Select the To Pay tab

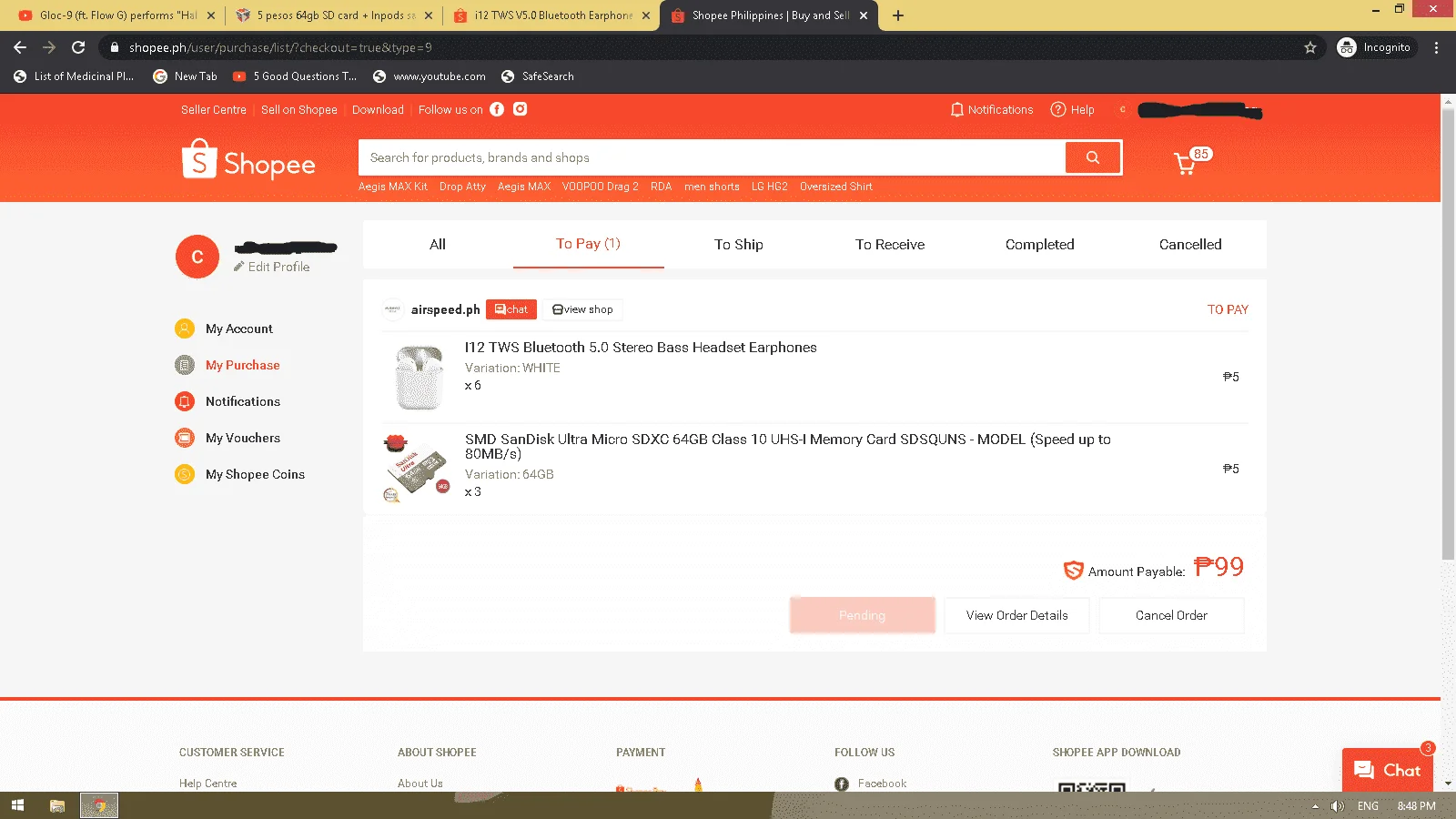[588, 244]
